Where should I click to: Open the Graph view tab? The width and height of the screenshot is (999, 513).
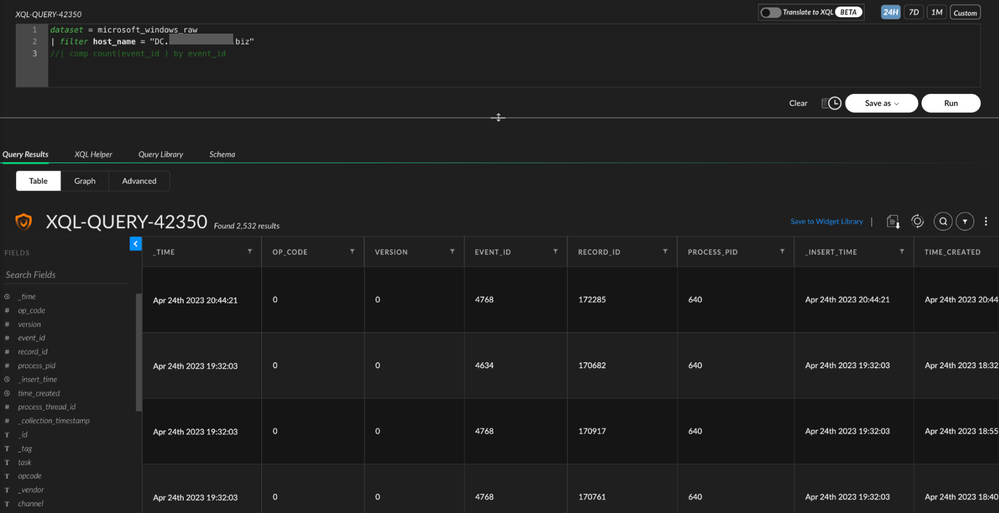coord(85,181)
